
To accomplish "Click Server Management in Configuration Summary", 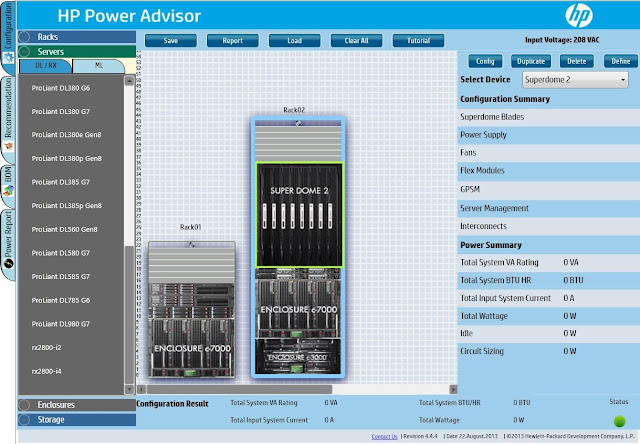I will 549,208.
